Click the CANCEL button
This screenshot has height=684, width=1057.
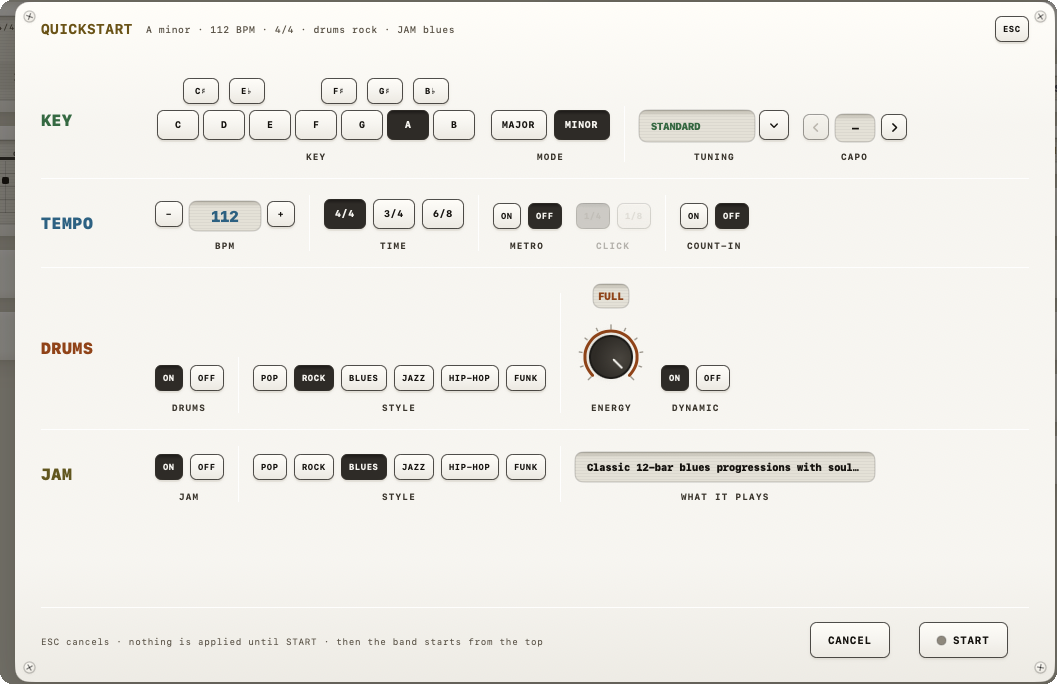pos(849,640)
